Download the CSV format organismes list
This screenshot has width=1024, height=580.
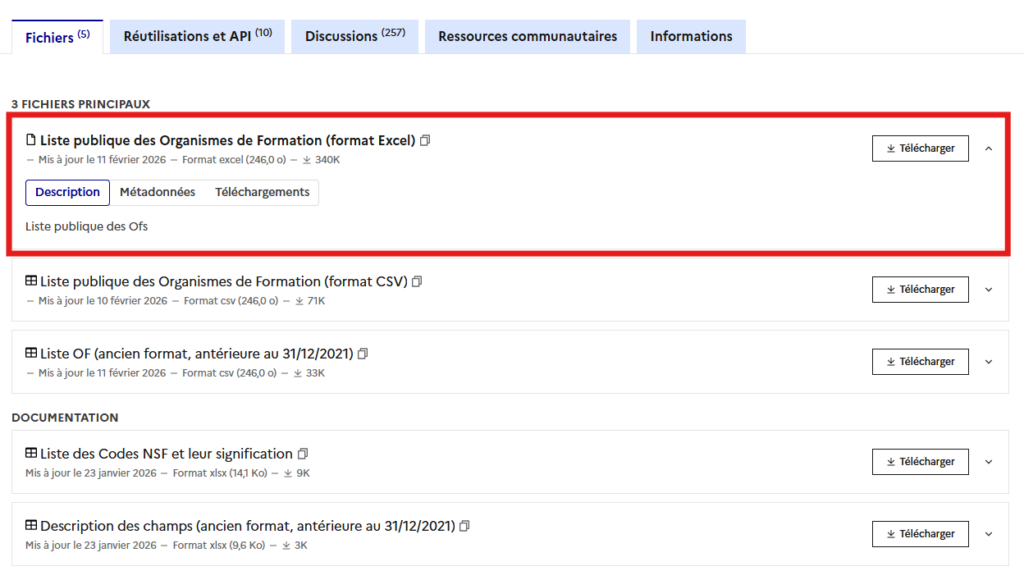[x=920, y=289]
